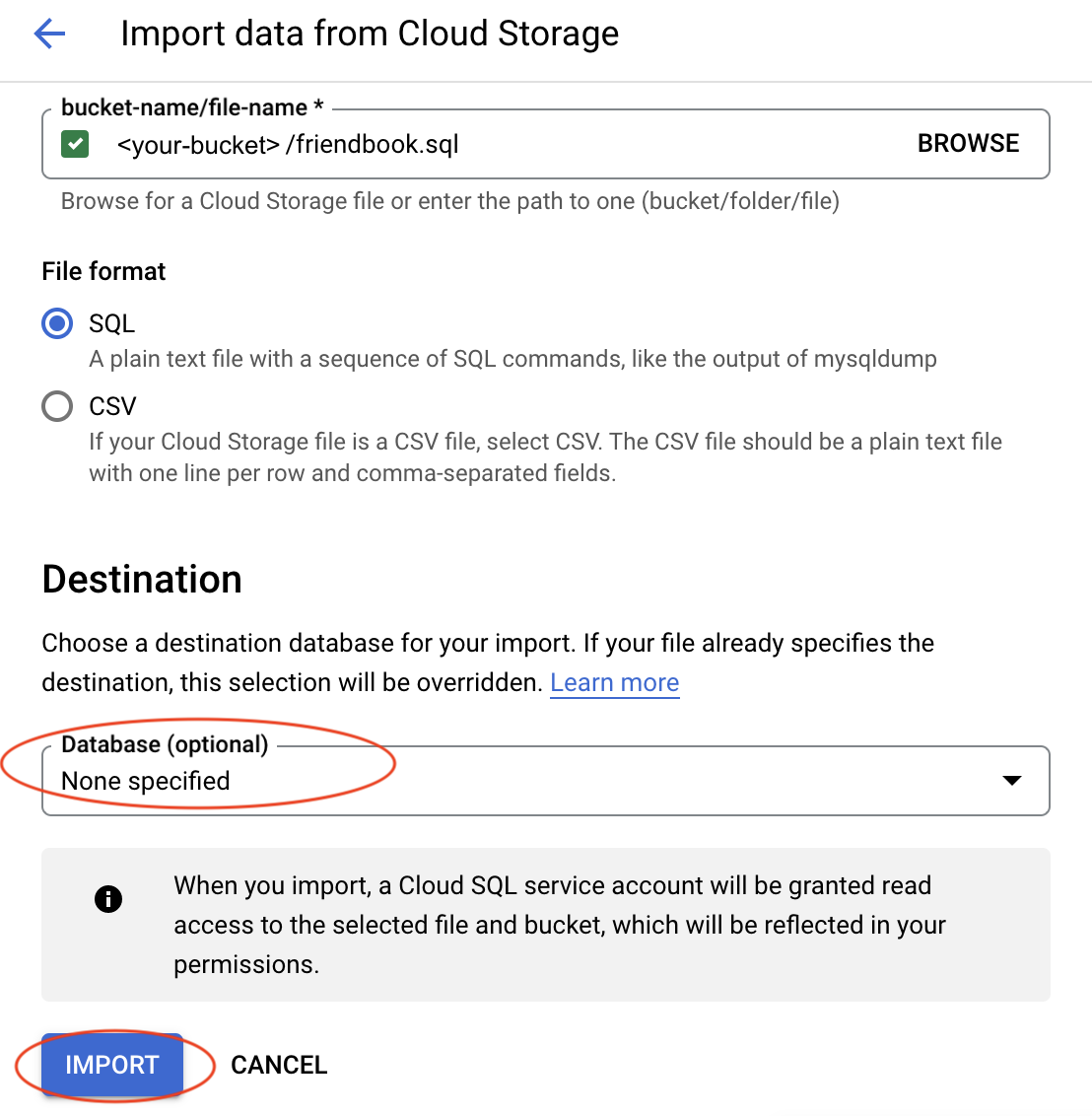Click Learn more about destination databases
Screen dimensions: 1092x1116
coord(614,682)
